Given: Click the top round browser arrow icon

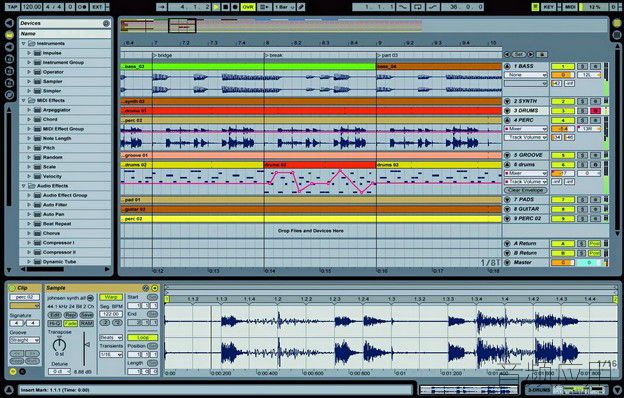Looking at the screenshot, I should pyautogui.click(x=9, y=23).
